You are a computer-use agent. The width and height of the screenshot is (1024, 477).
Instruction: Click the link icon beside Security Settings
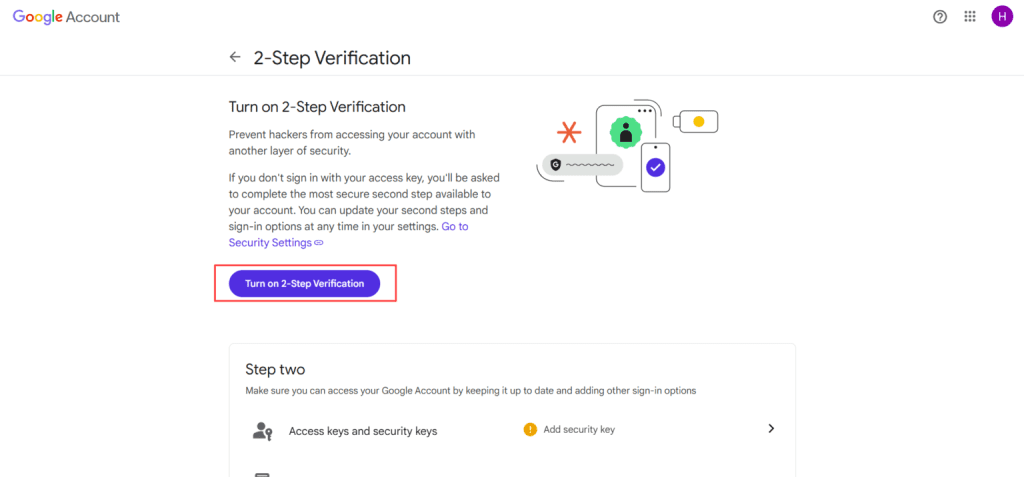pos(319,243)
